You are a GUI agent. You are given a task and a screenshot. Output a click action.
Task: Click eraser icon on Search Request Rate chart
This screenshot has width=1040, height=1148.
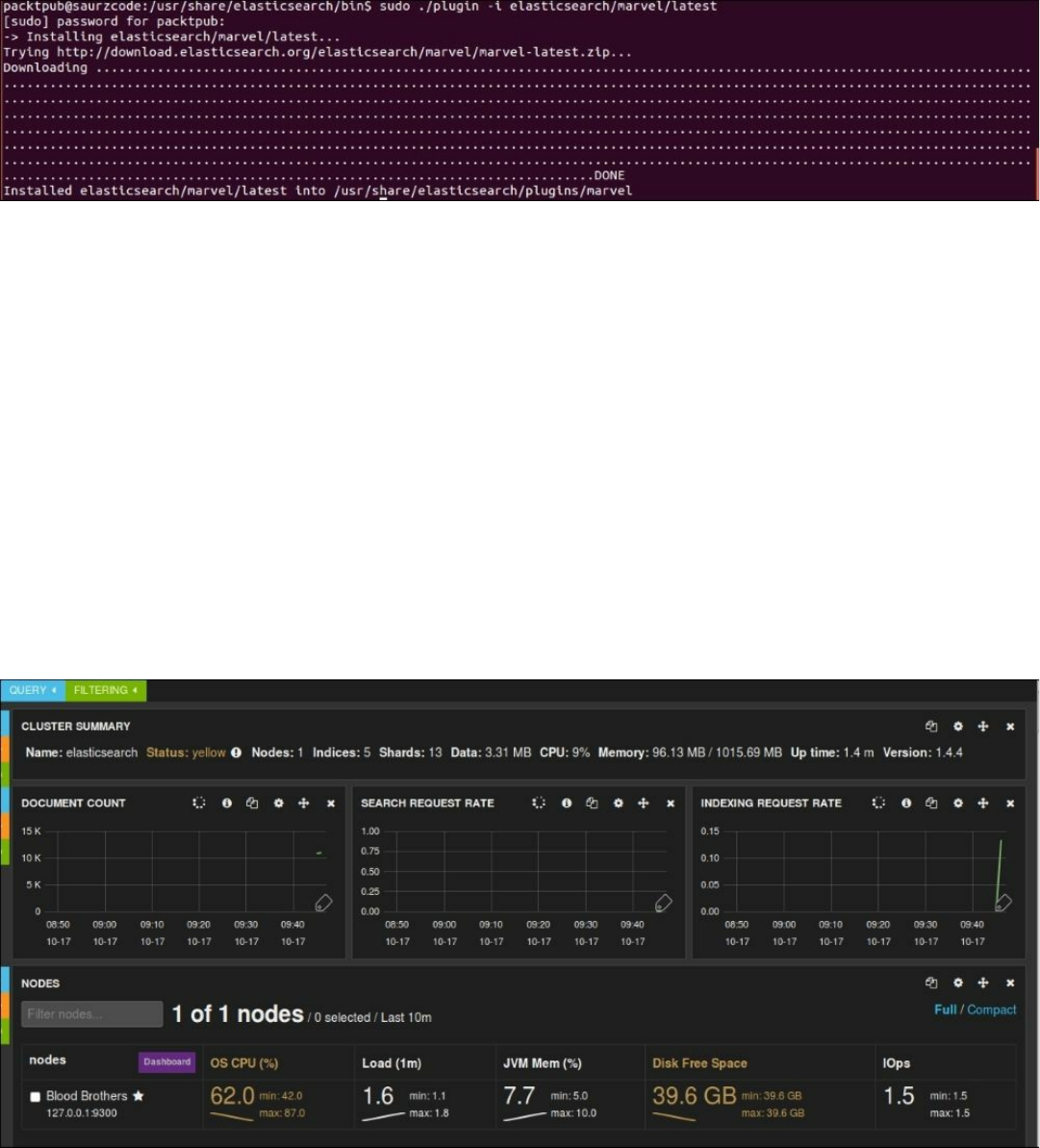[663, 904]
